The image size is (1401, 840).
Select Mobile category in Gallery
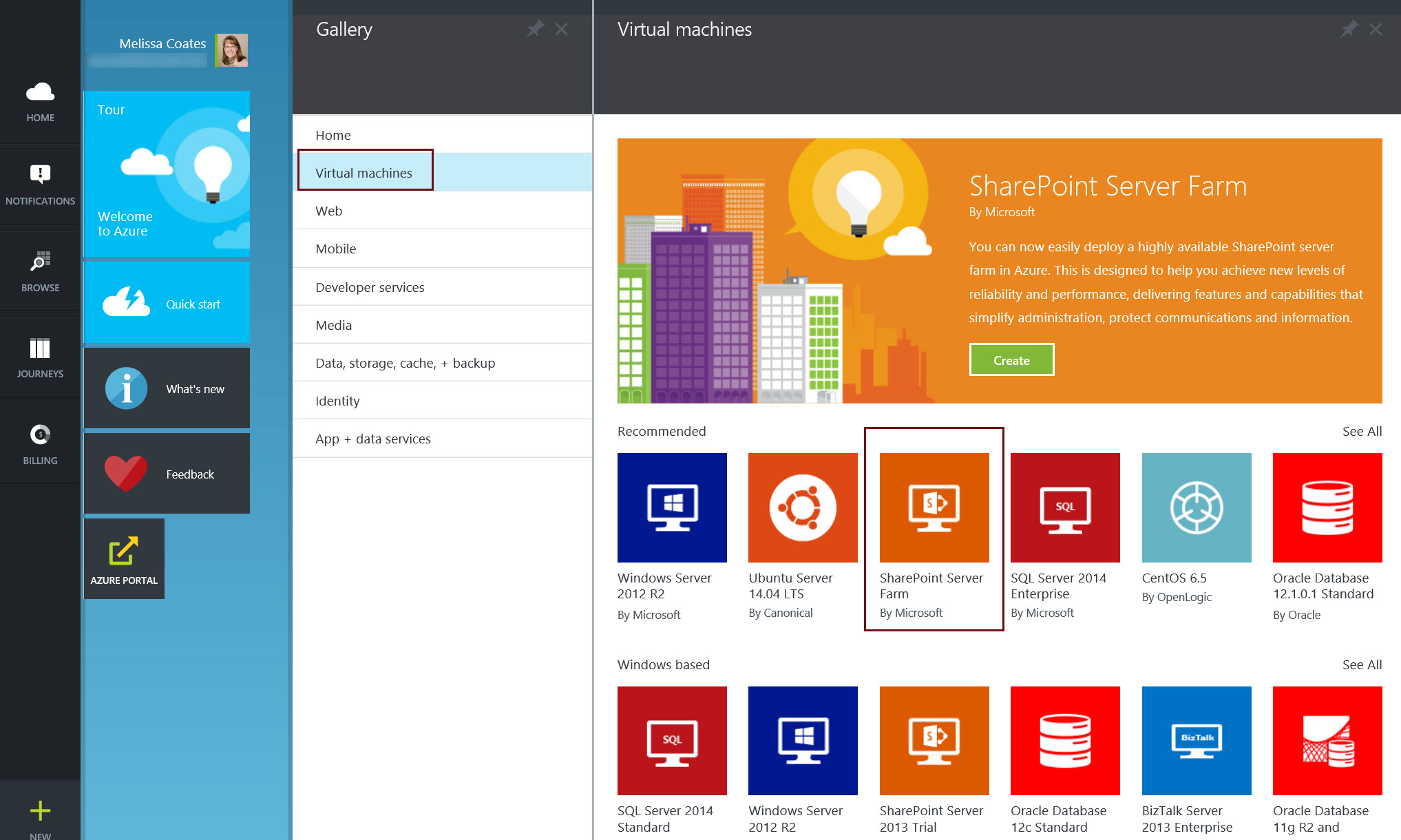442,249
